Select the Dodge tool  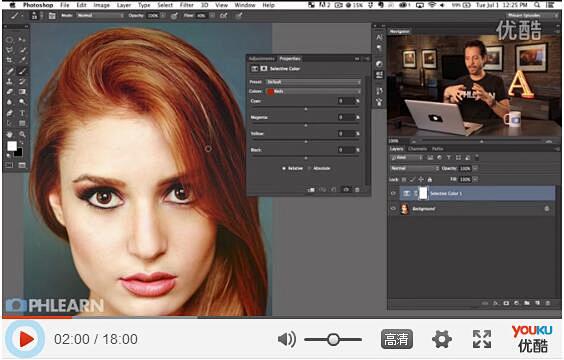pyautogui.click(x=22, y=102)
